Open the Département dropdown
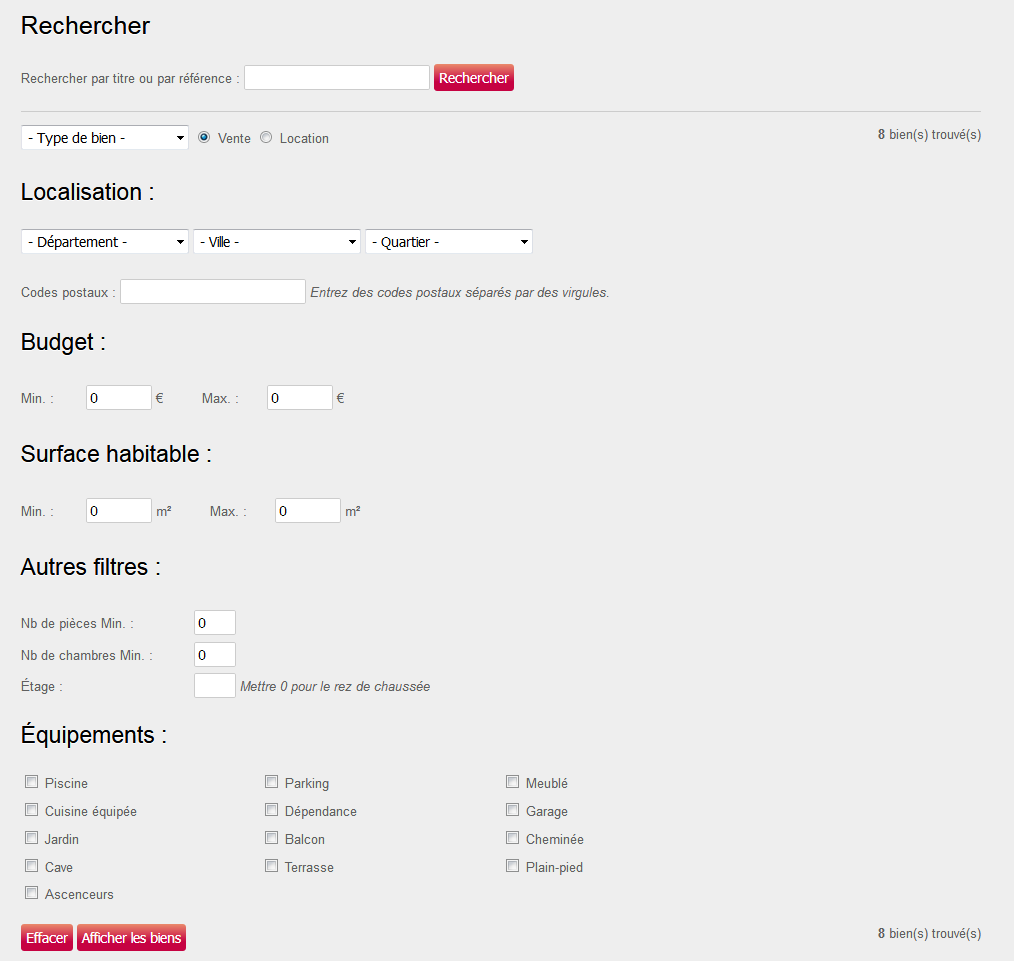This screenshot has height=961, width=1014. 104,241
